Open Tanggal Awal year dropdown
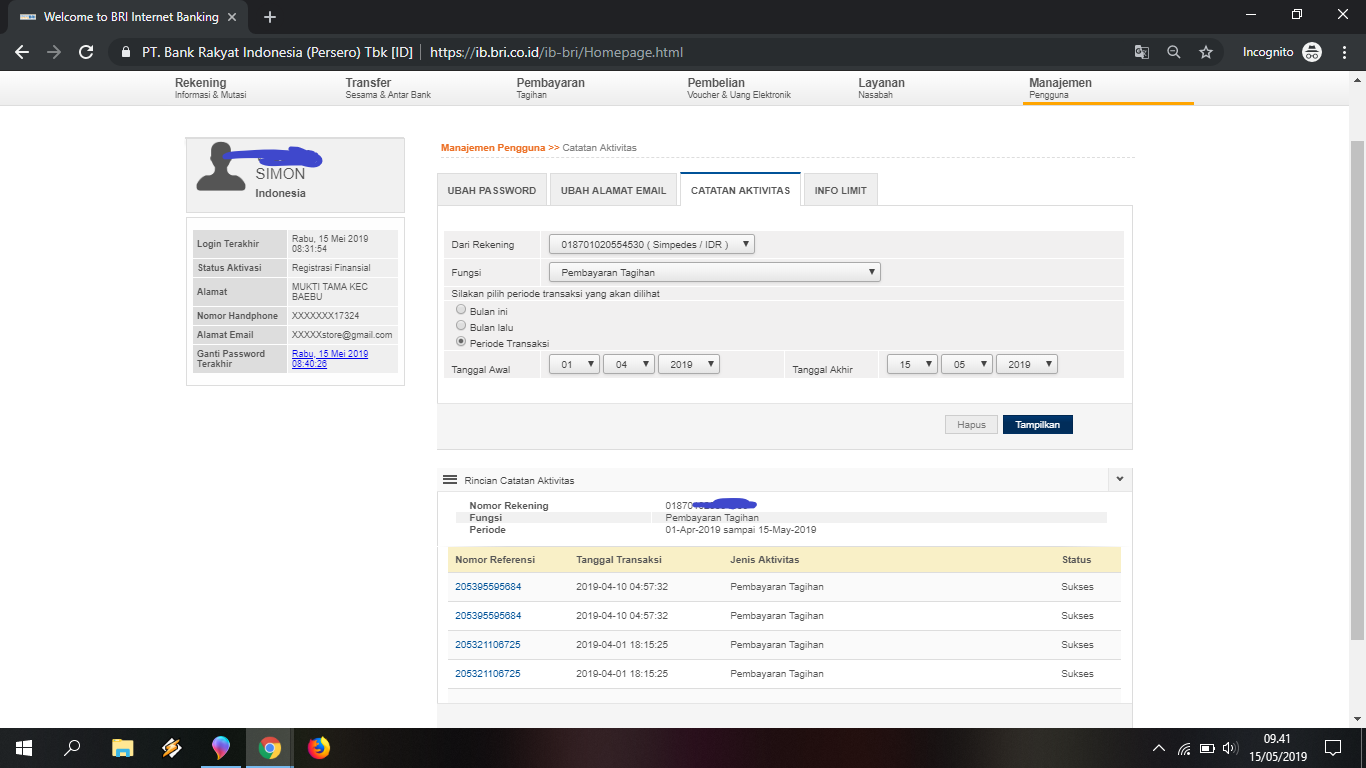Image resolution: width=1366 pixels, height=768 pixels. [x=689, y=365]
